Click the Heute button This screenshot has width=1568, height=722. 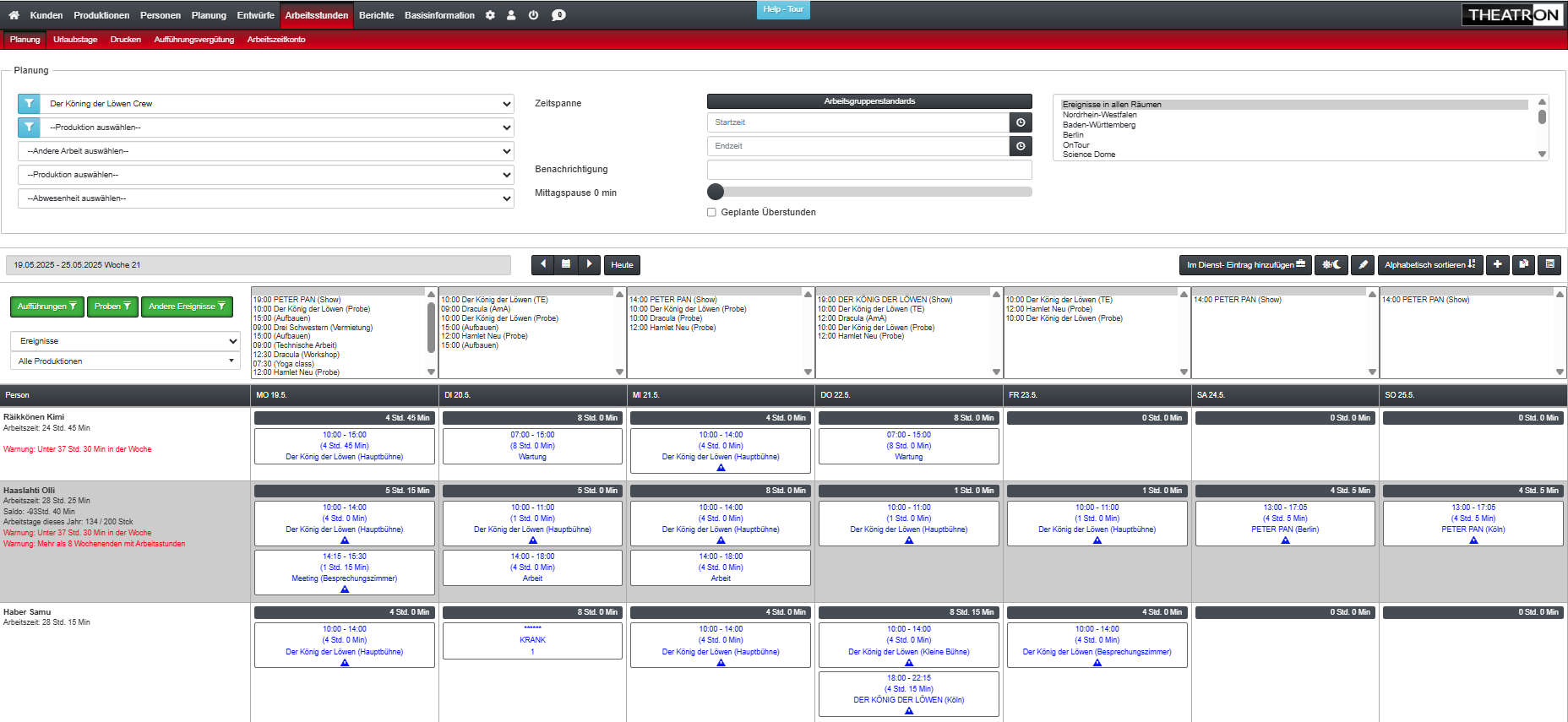point(622,265)
